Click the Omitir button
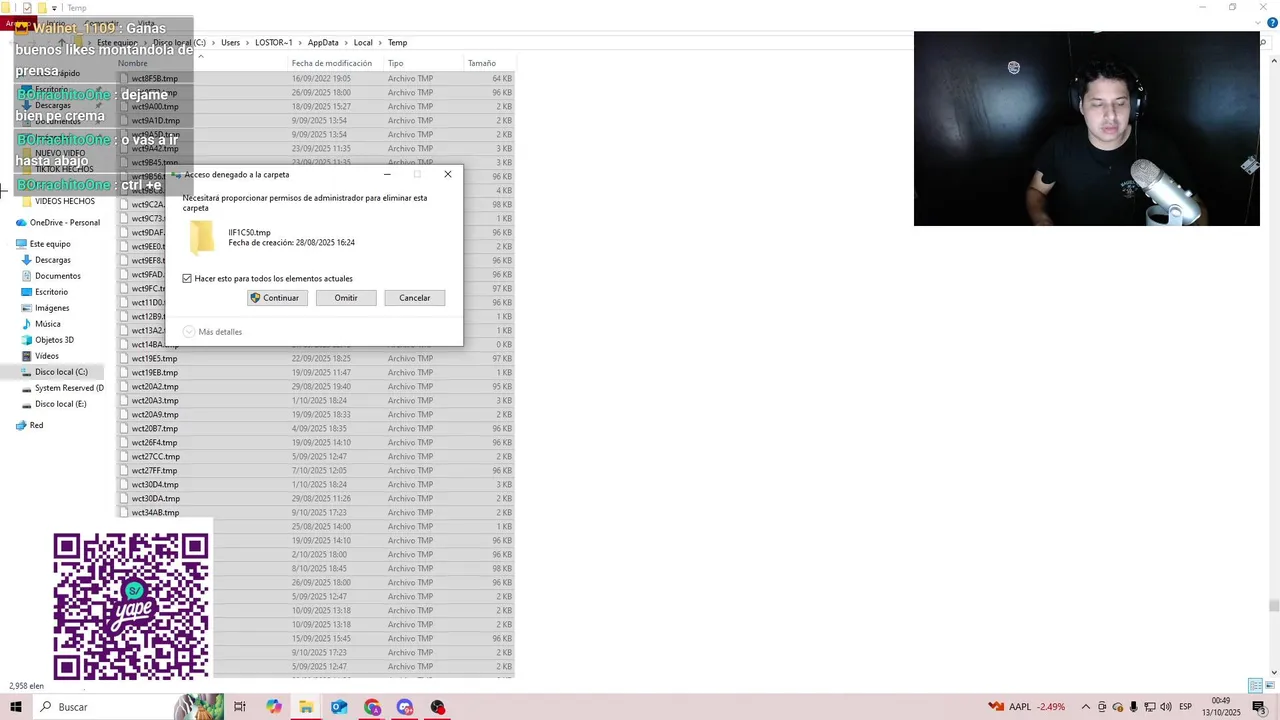The image size is (1280, 720). 346,298
